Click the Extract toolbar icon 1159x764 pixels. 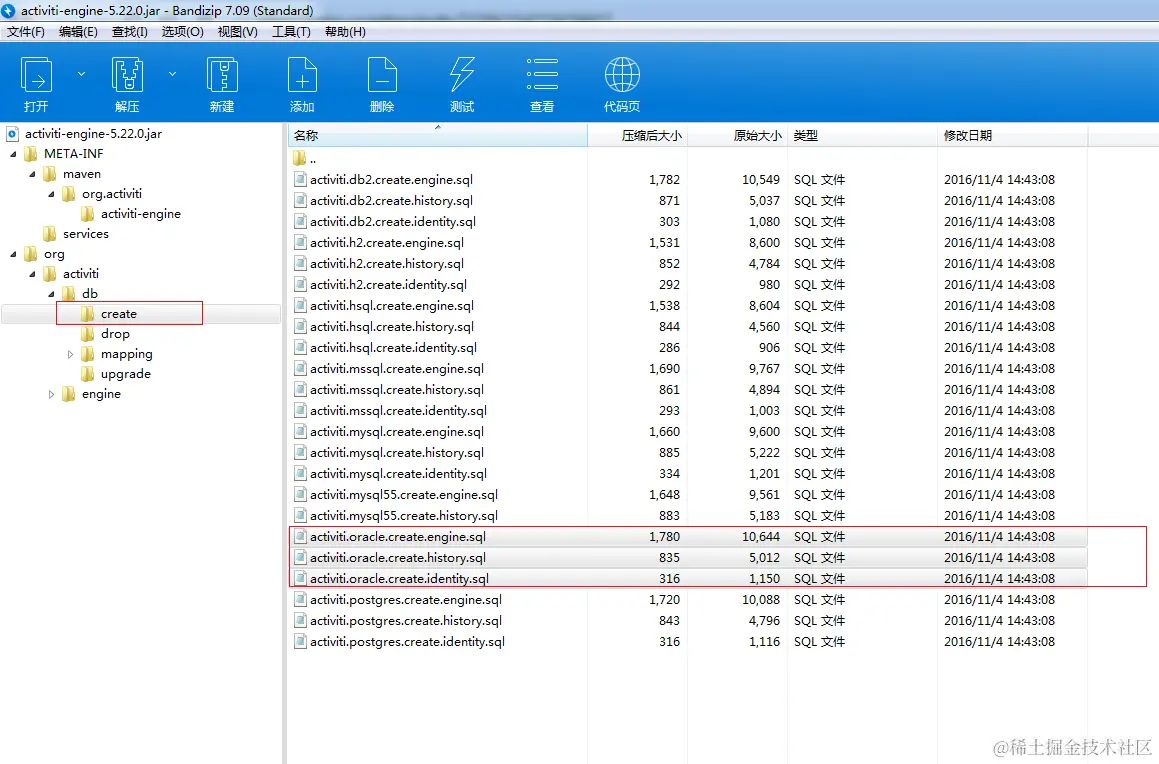pyautogui.click(x=127, y=75)
